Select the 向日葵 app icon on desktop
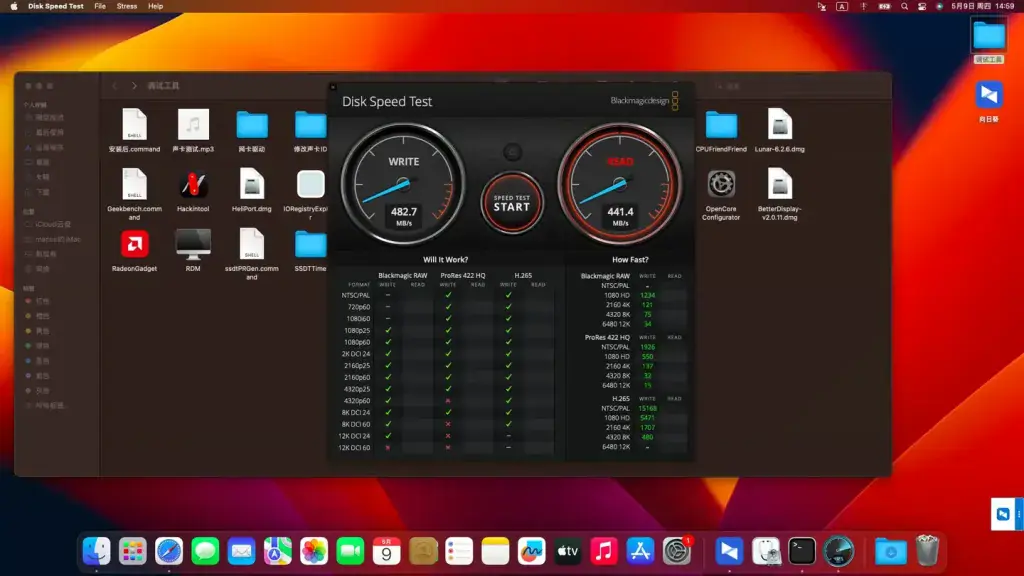Image resolution: width=1024 pixels, height=576 pixels. pos(989,101)
